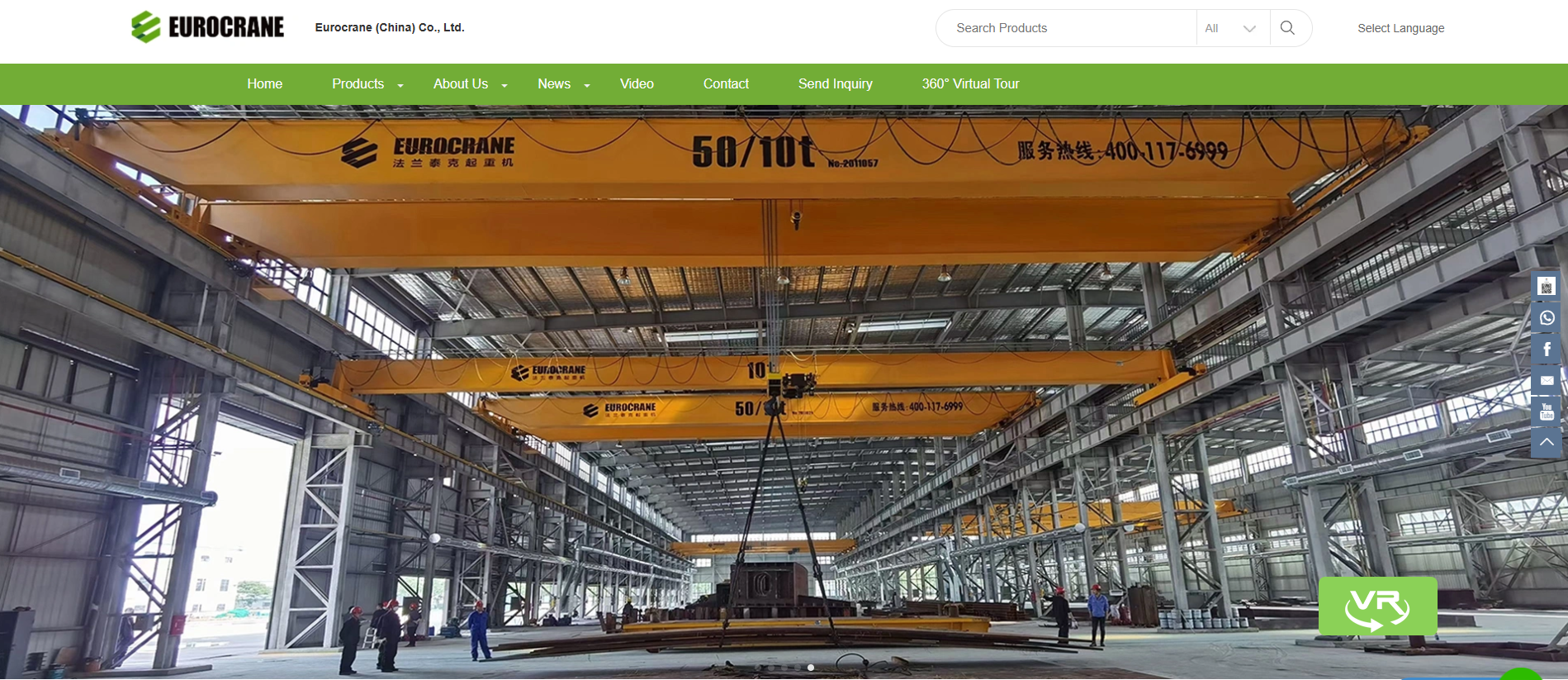Image resolution: width=1568 pixels, height=680 pixels.
Task: Click the Eurocrane logo in header
Action: pos(207,27)
